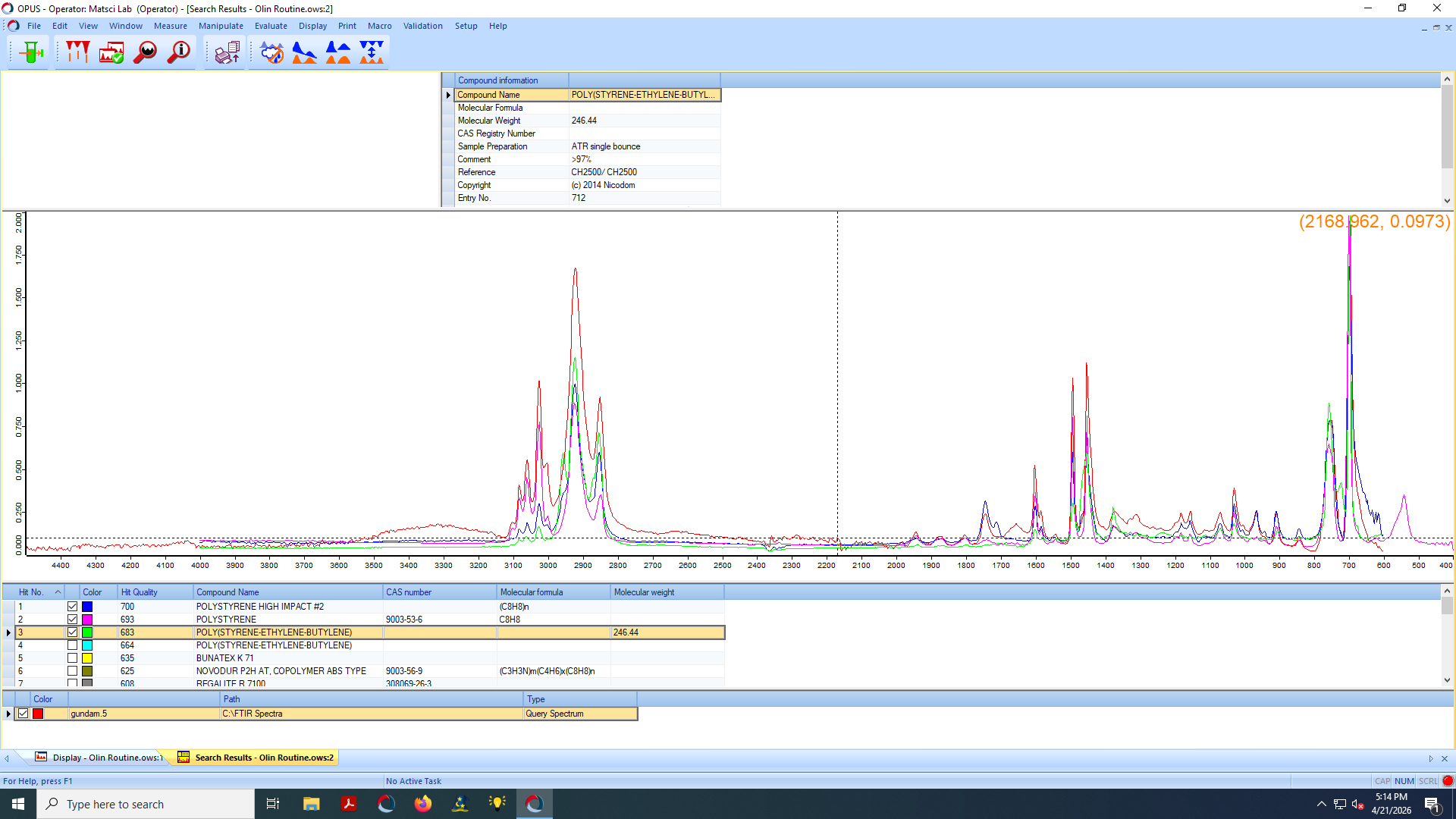Click the Print spectra toolbar icon

pos(227,52)
